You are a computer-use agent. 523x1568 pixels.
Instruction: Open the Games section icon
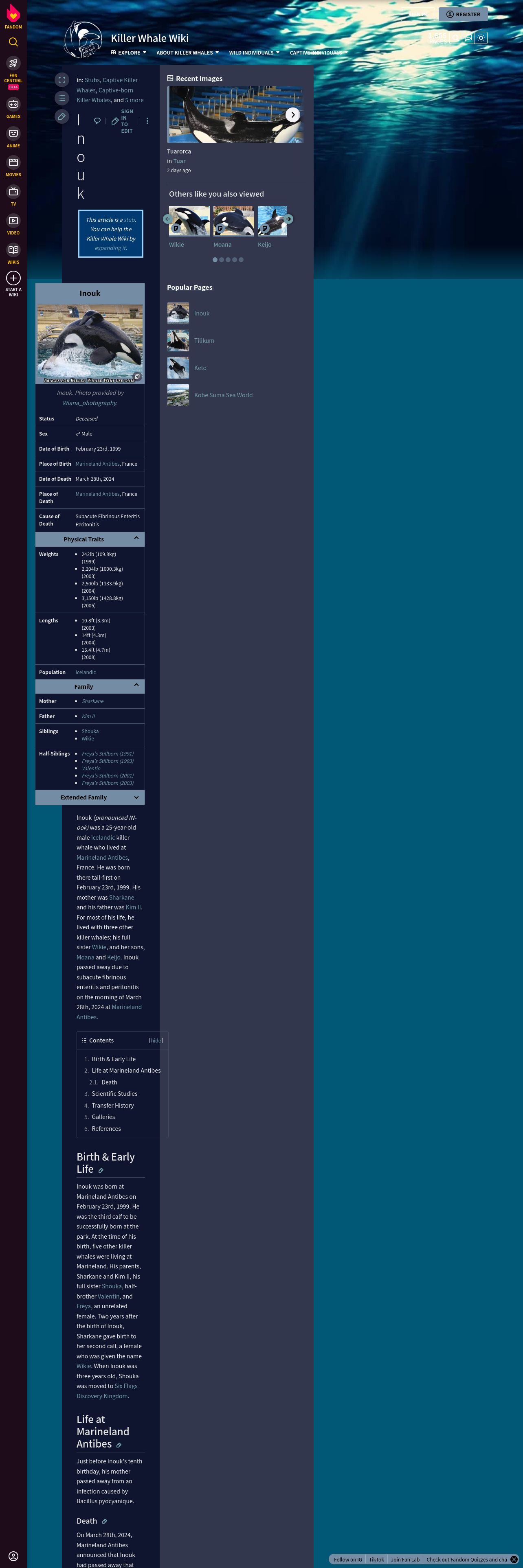(x=13, y=108)
